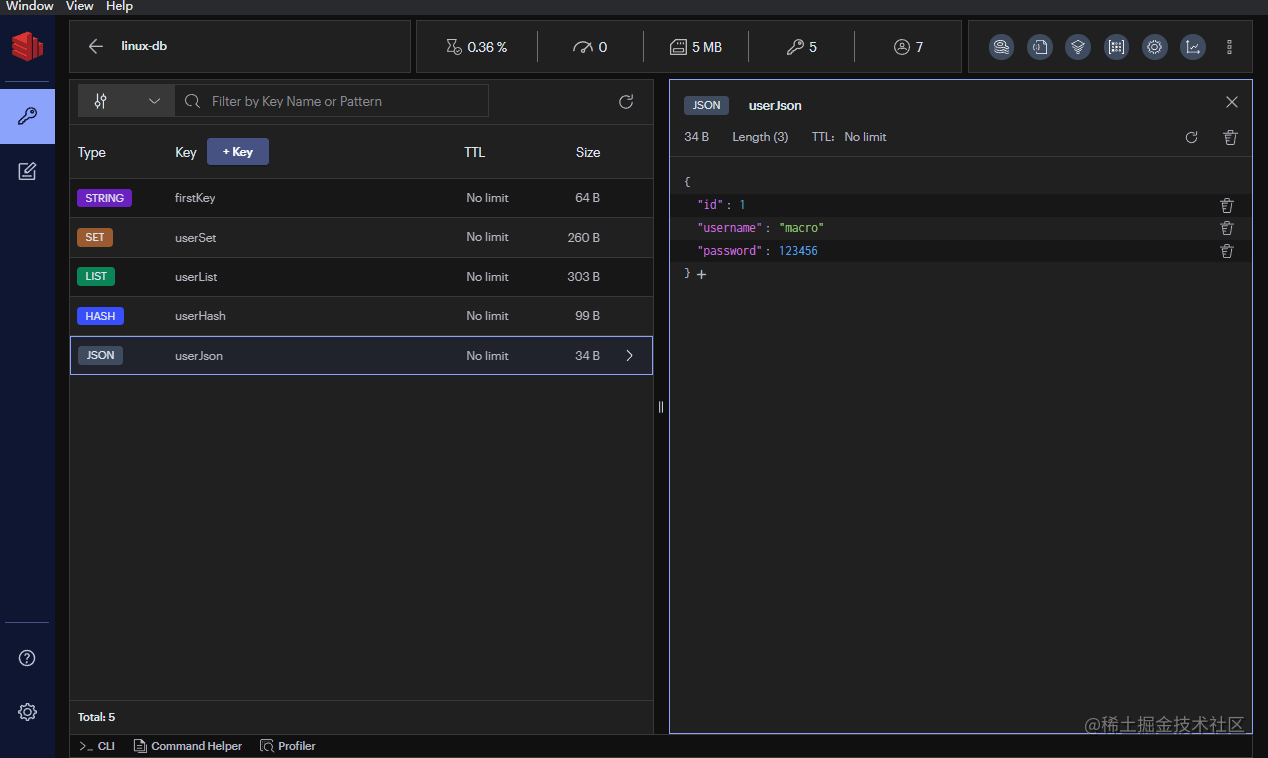Click the total memory 5 MB indicator
Image resolution: width=1268 pixels, height=758 pixels.
click(x=695, y=47)
